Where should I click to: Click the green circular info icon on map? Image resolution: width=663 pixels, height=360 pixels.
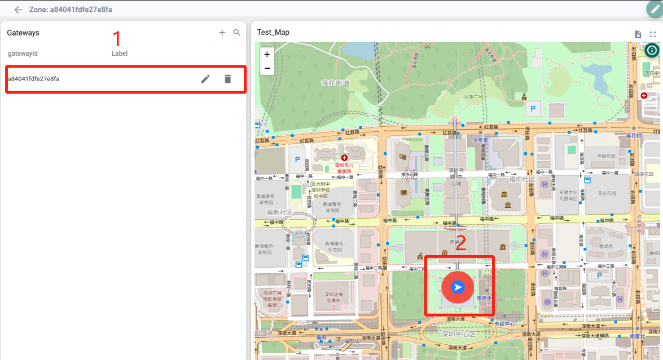click(x=652, y=50)
